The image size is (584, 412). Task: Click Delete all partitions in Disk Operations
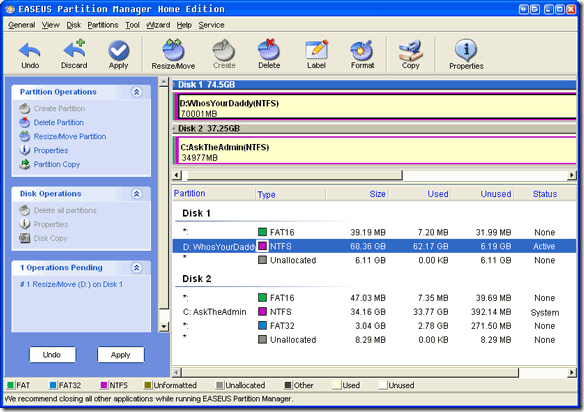(x=58, y=210)
